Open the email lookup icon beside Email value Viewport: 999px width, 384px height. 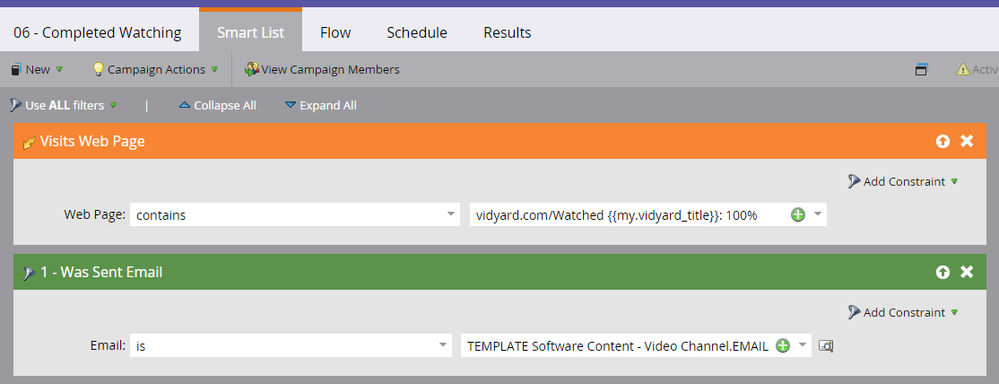826,346
